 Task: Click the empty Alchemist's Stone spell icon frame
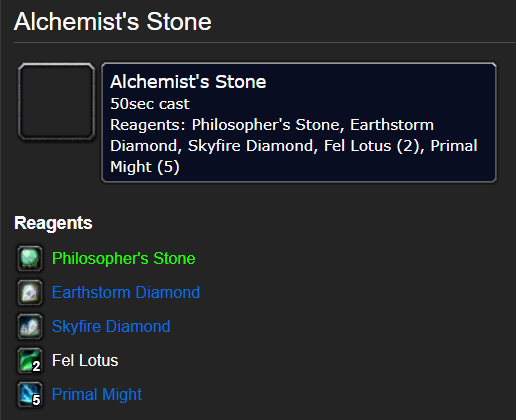point(57,101)
